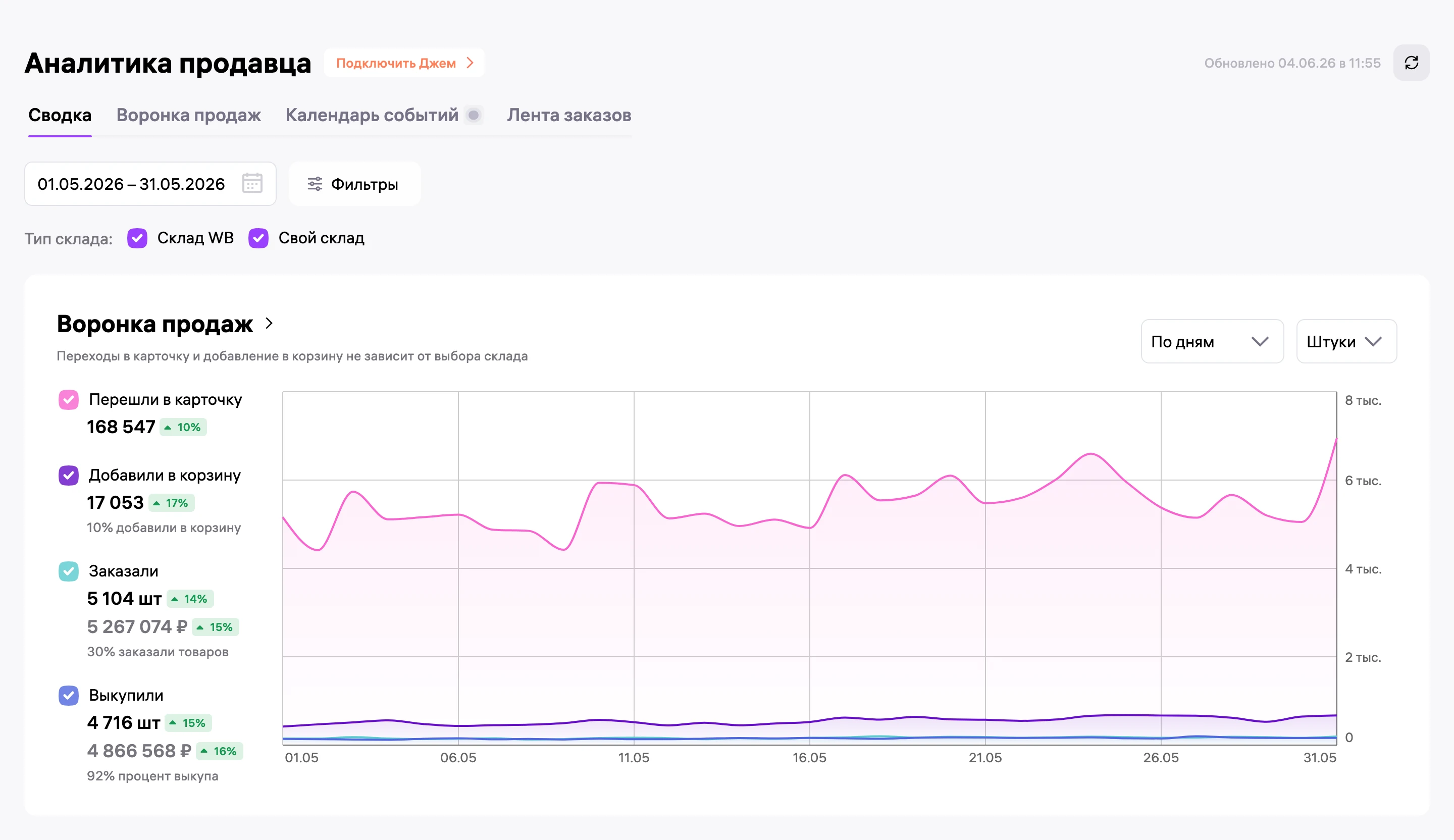This screenshot has height=840, width=1454.
Task: Open the По дням grouping dropdown
Action: point(1212,342)
